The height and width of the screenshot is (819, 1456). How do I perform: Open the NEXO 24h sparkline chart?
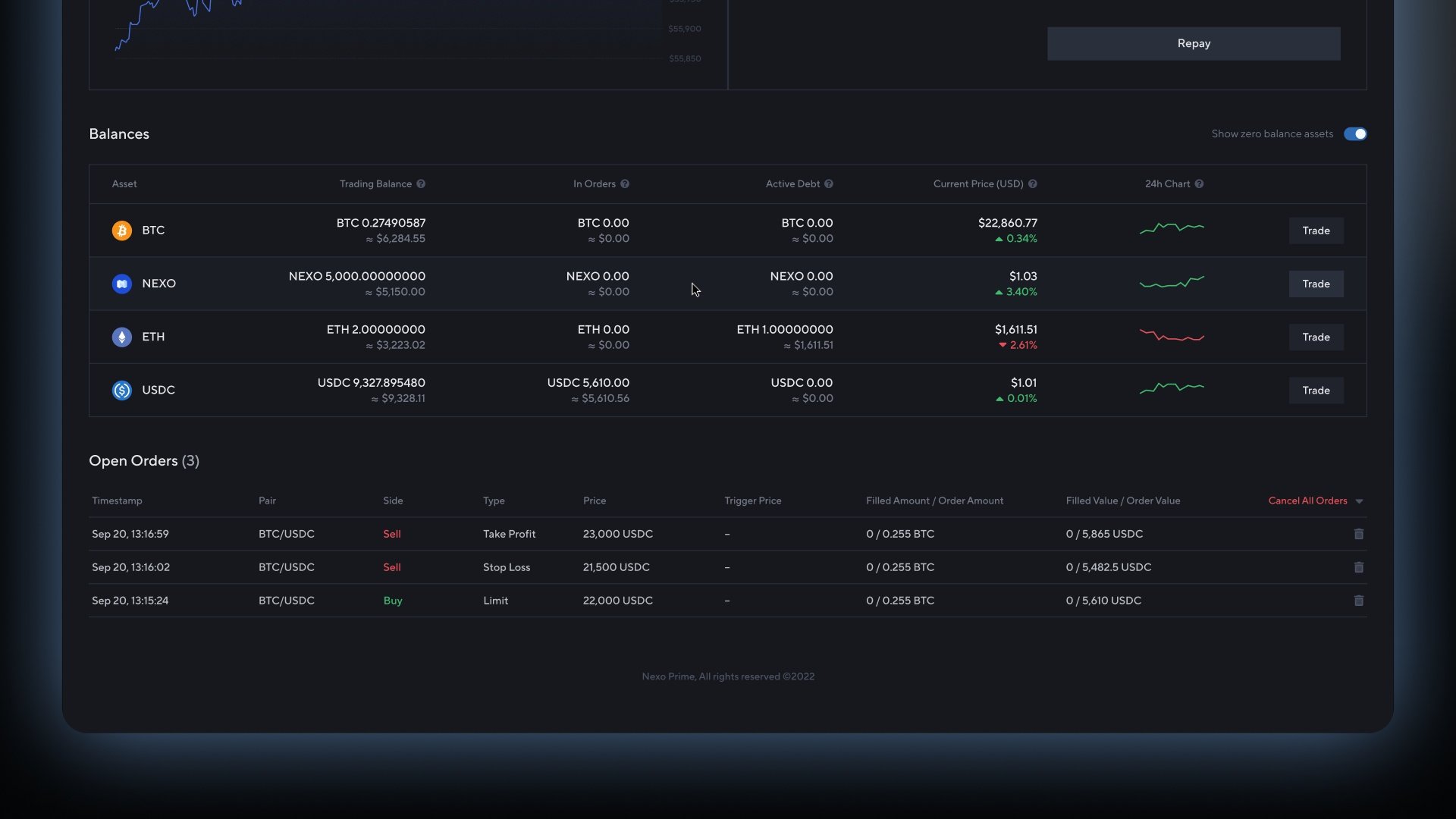click(x=1172, y=282)
